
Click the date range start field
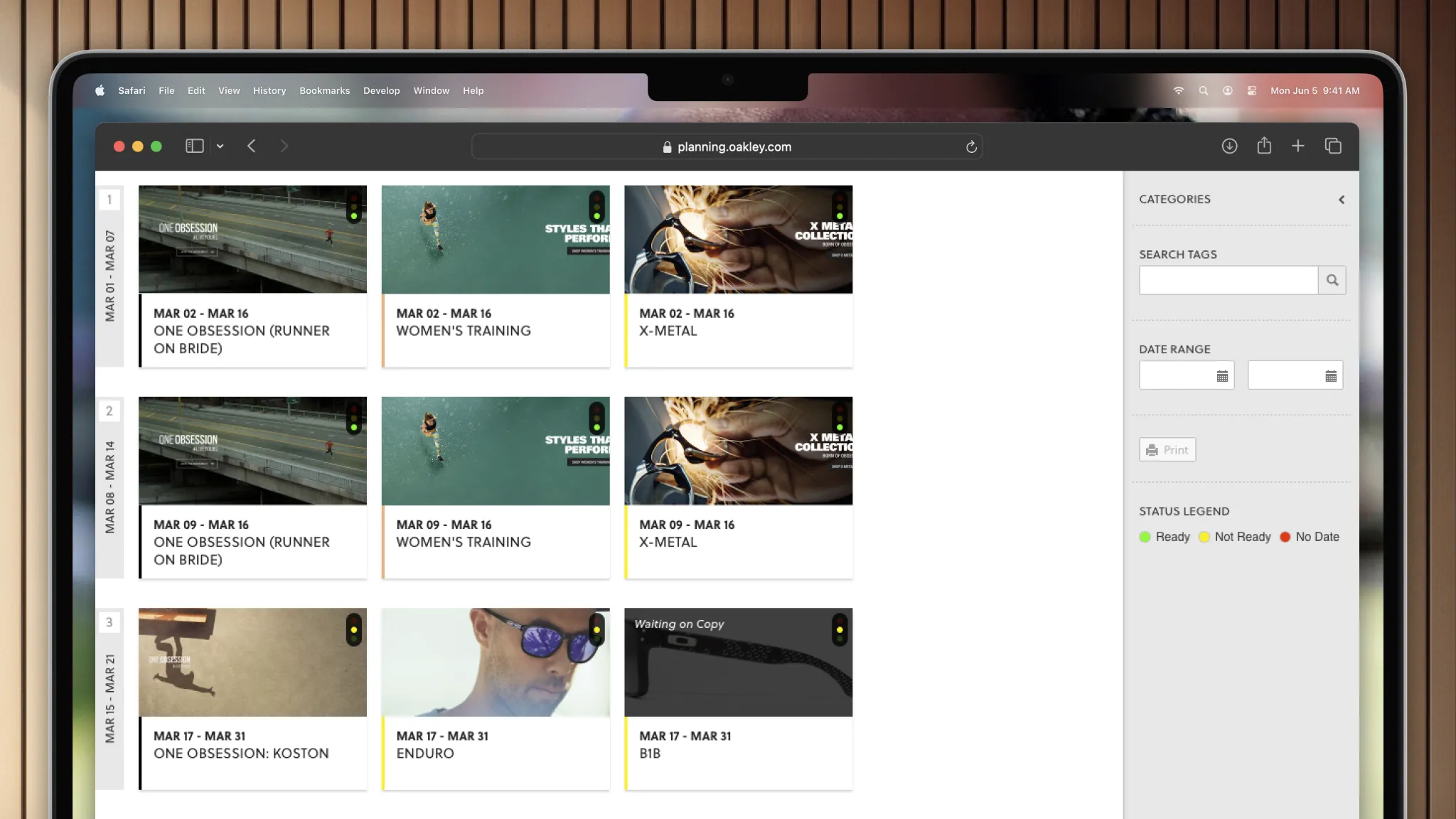(x=1187, y=375)
